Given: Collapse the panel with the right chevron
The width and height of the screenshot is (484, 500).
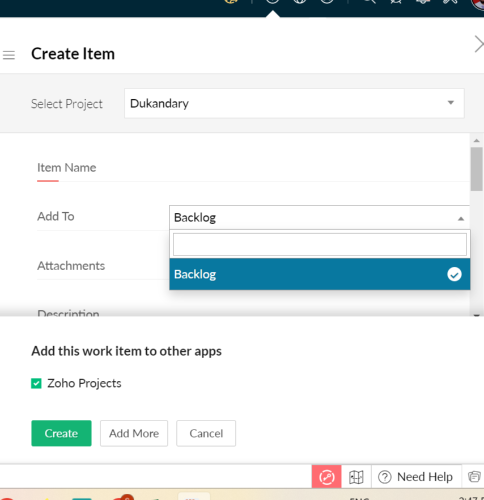Looking at the screenshot, I should [x=479, y=44].
